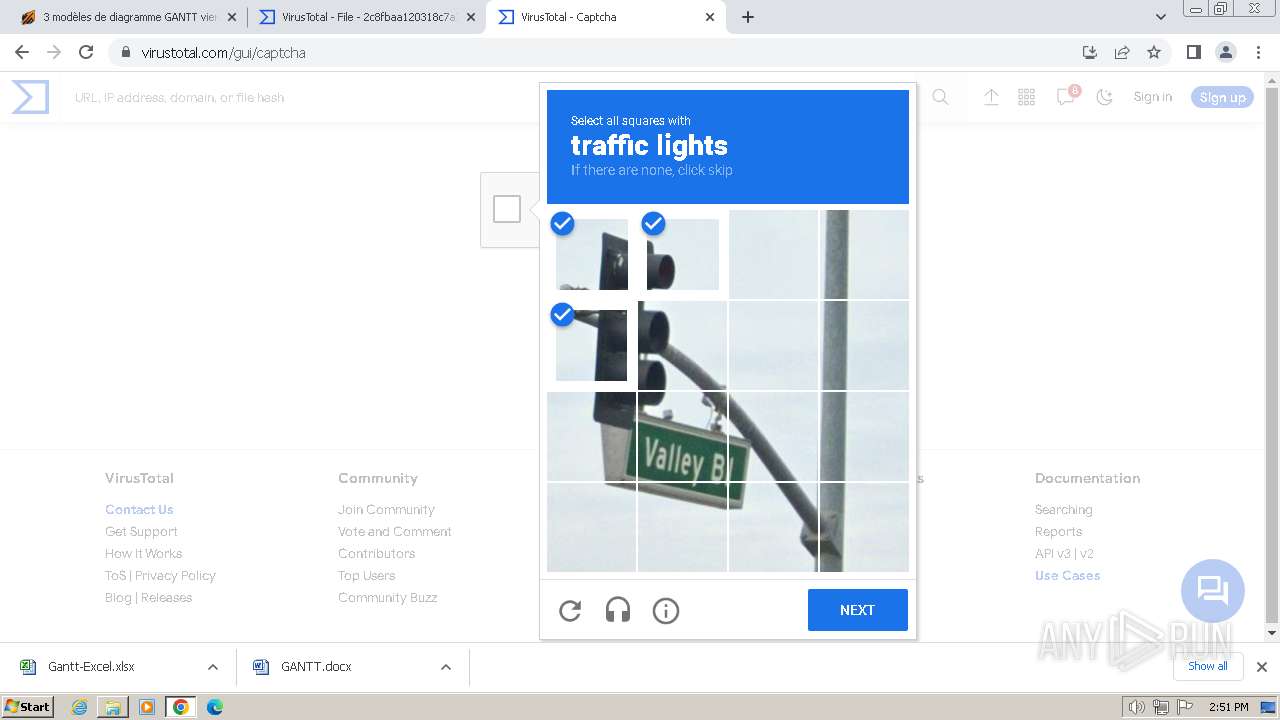Screen dimensions: 1280x720
Task: Expand Gantt-Excel.xlsx download options
Action: (x=212, y=667)
